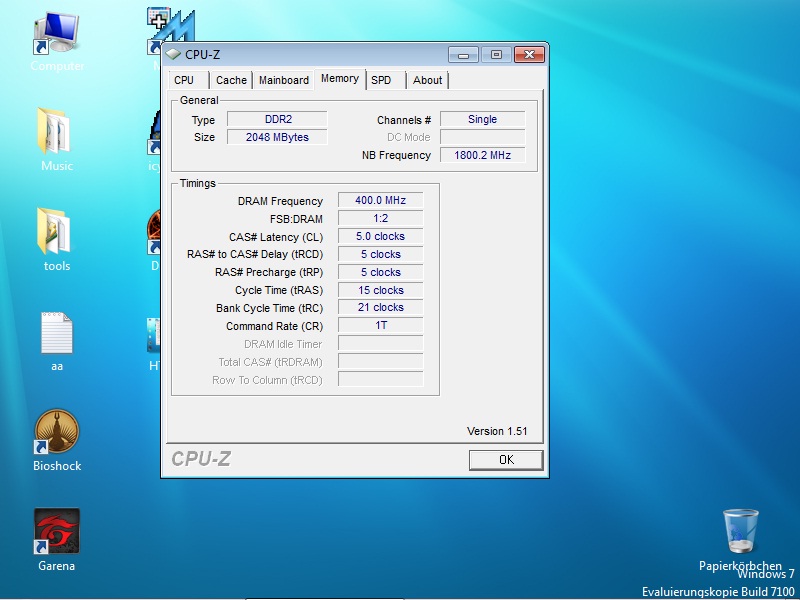Click the CPU-Z title bar chip icon
Viewport: 800px width, 600px height.
[173, 54]
